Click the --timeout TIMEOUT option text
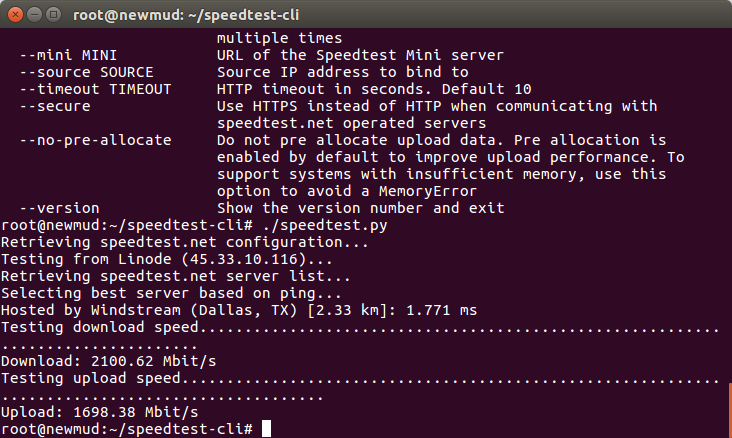Image resolution: width=732 pixels, height=438 pixels. click(x=95, y=89)
